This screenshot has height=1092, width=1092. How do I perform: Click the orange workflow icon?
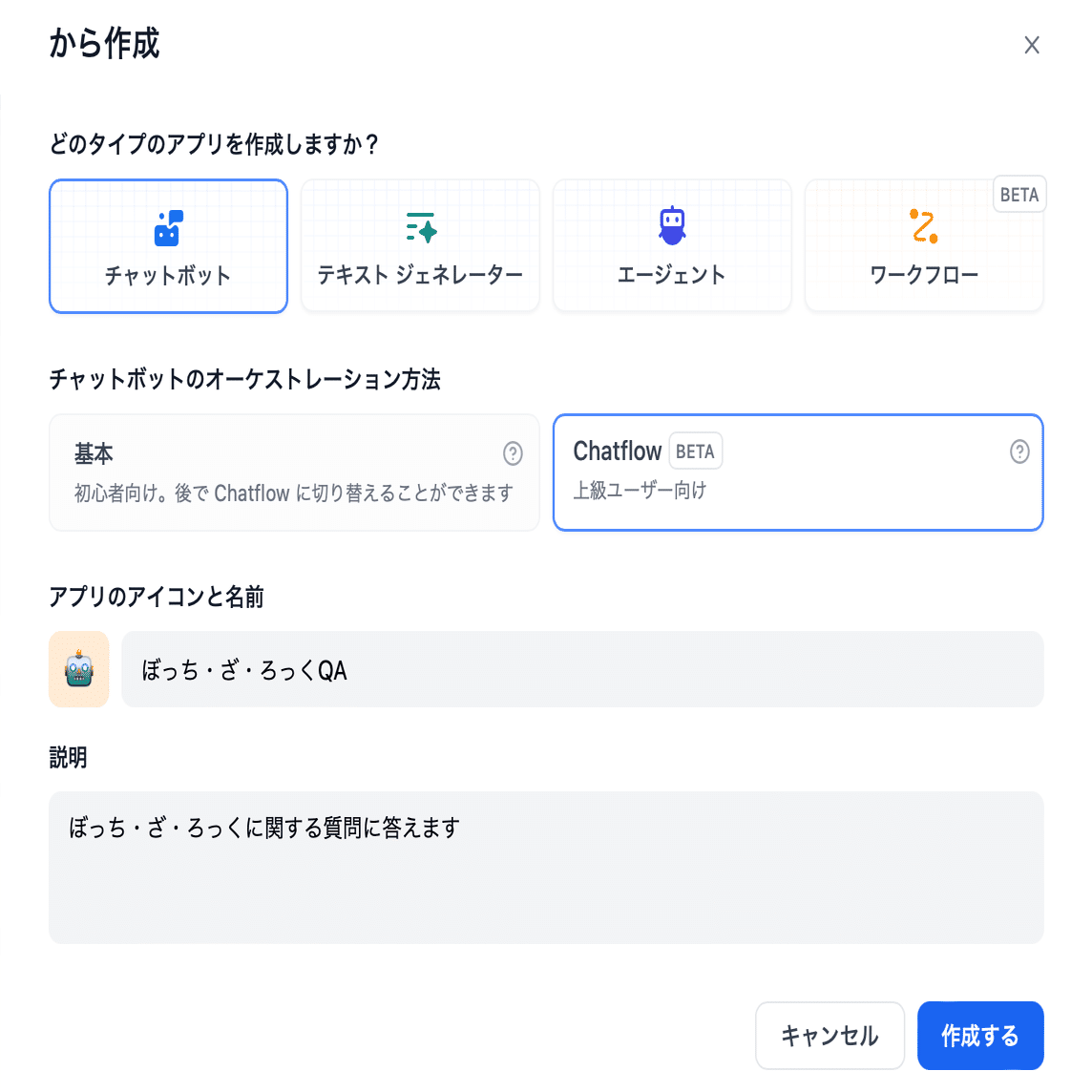pyautogui.click(x=924, y=226)
